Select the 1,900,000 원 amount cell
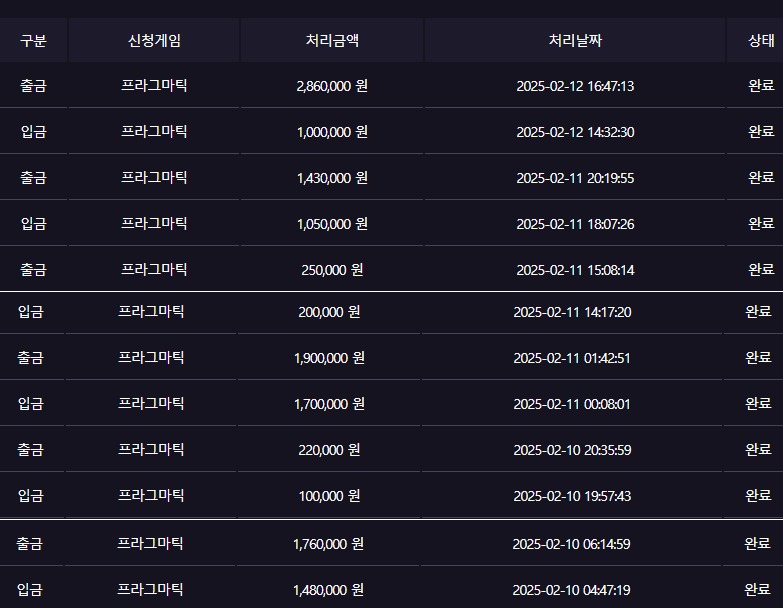This screenshot has width=783, height=608. tap(329, 358)
